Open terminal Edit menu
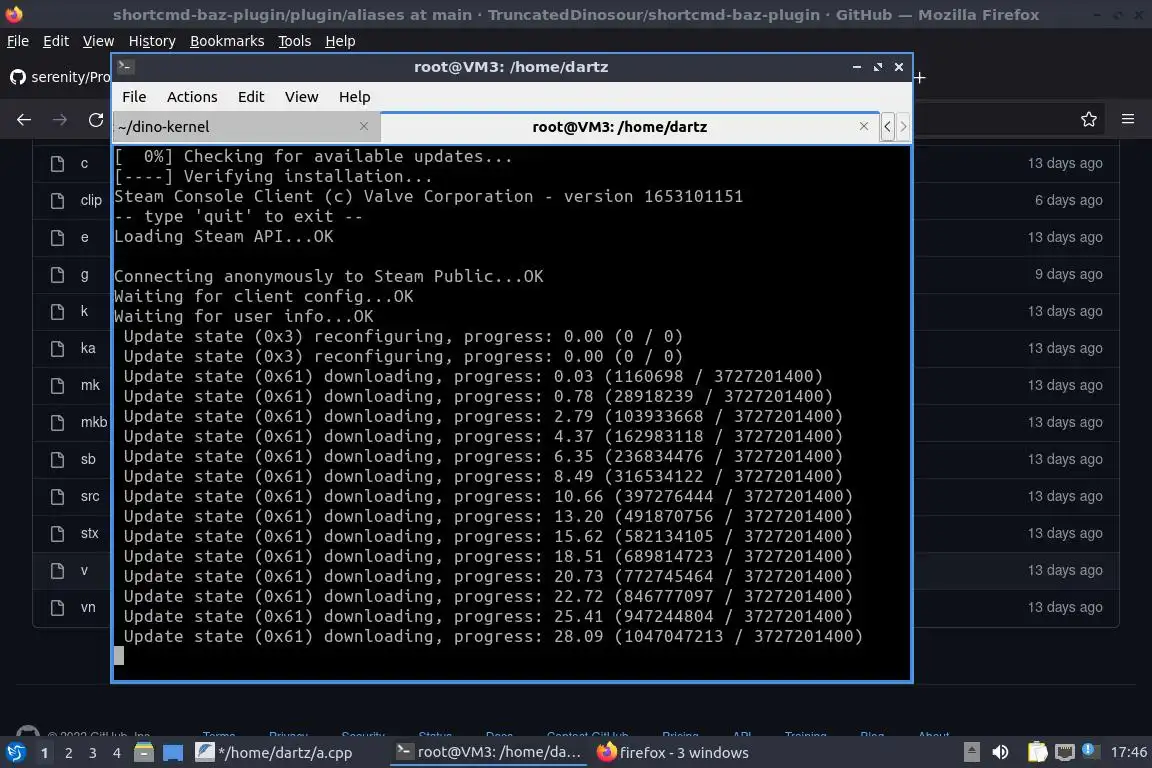The image size is (1152, 768). (x=251, y=97)
